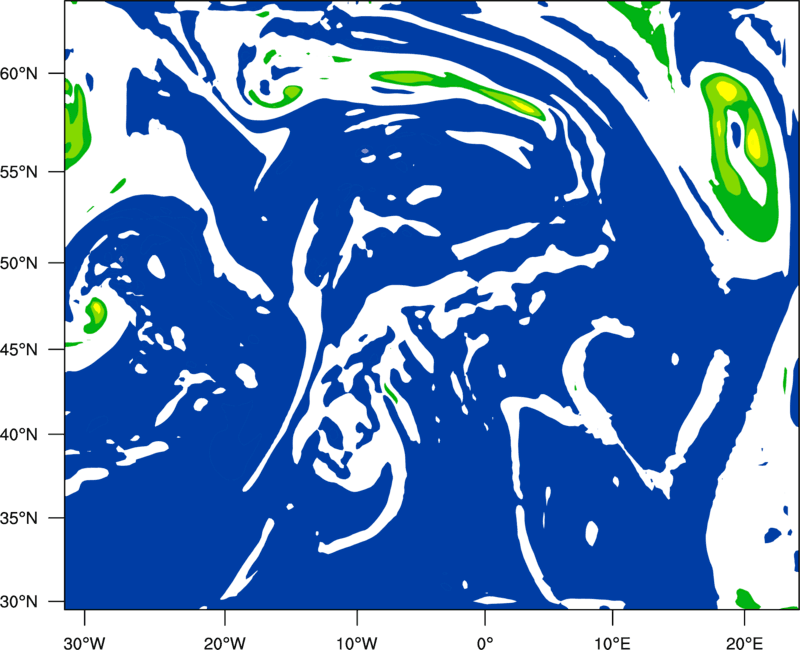The image size is (800, 650).
Task: Click the 35°N latitude label
Action: [x=19, y=518]
